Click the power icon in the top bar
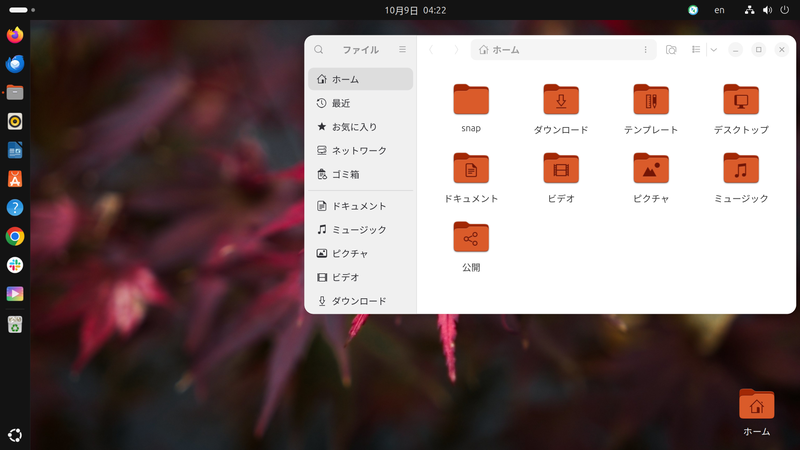Image resolution: width=800 pixels, height=450 pixels. click(785, 10)
